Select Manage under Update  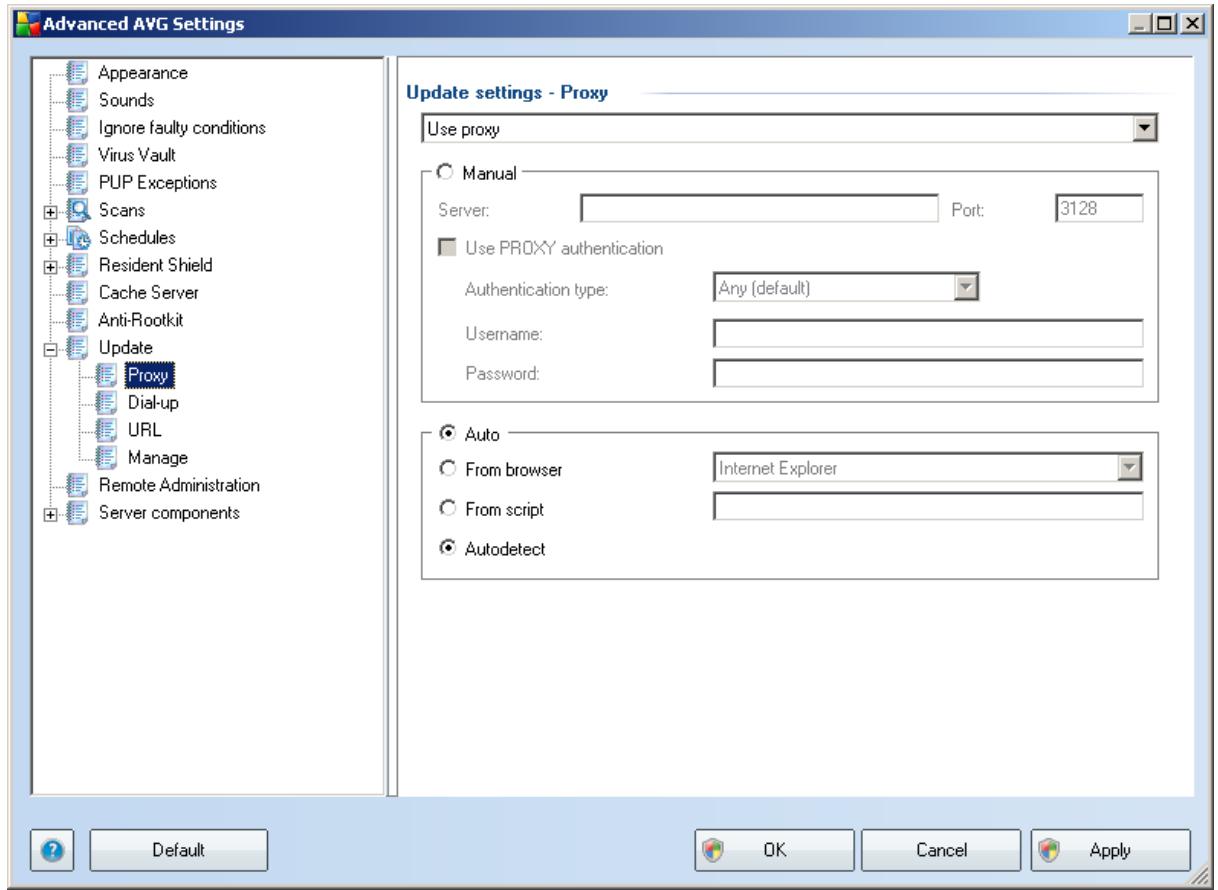(156, 458)
